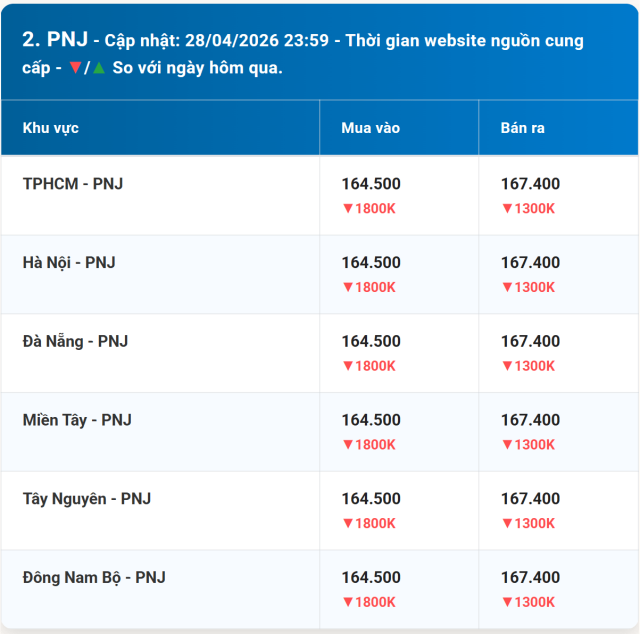
Task: Click the Tây Nguyên - PNJ row label
Action: click(87, 498)
